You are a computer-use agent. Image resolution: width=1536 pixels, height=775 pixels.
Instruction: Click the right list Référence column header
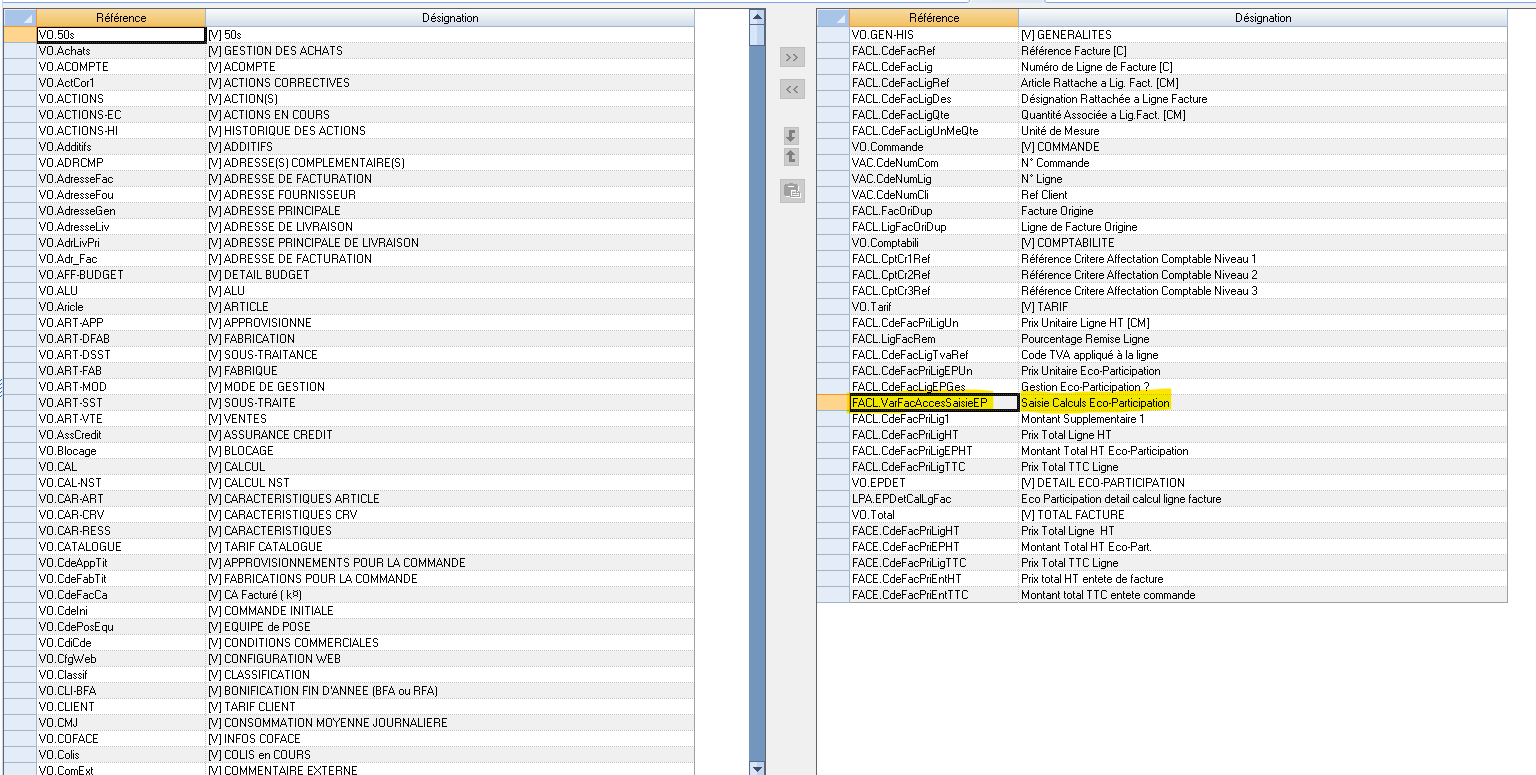pos(933,18)
